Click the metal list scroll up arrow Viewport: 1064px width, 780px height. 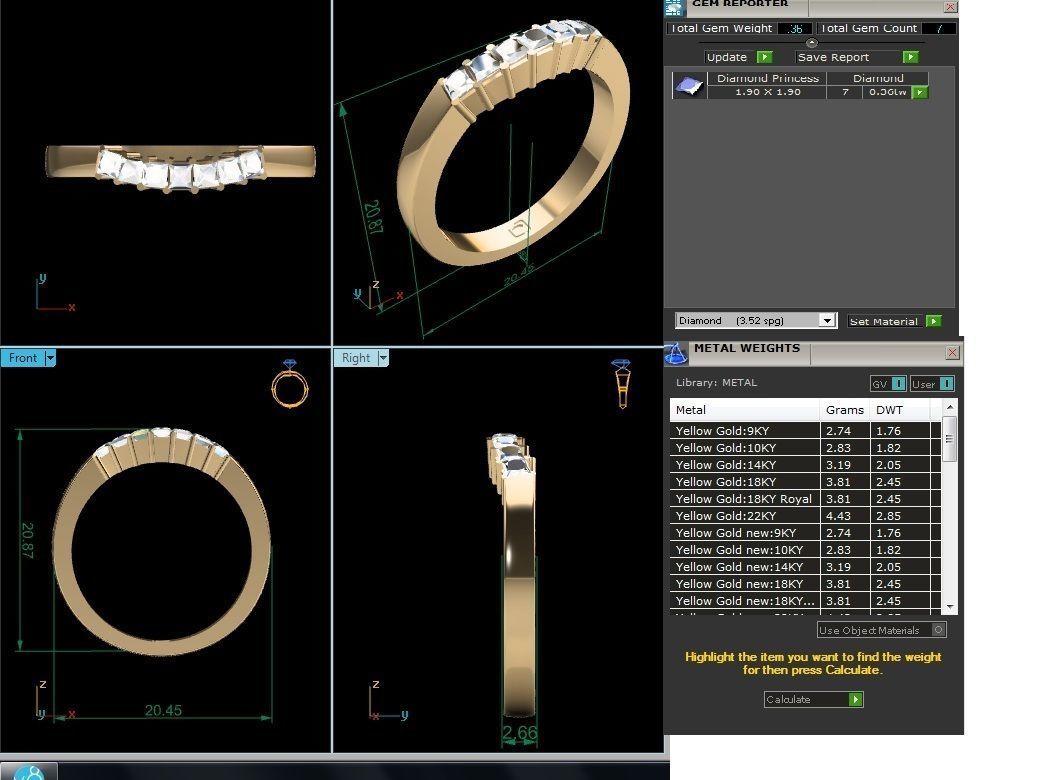[x=950, y=407]
